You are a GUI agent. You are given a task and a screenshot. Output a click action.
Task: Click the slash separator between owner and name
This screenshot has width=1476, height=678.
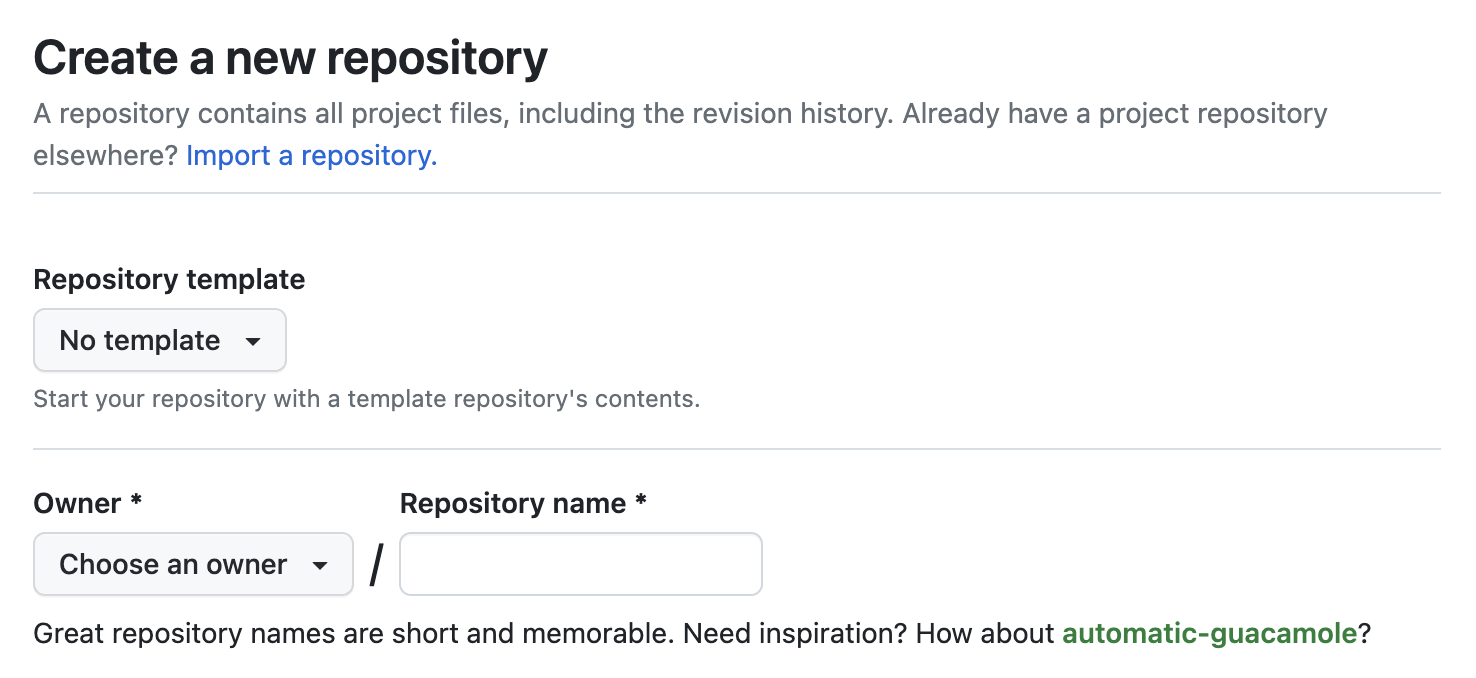[376, 565]
